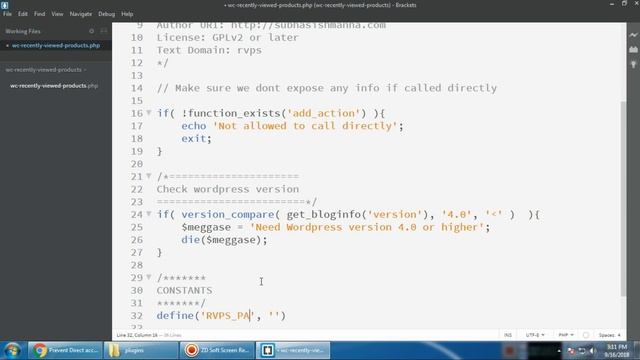Switch to ZD Soft Screen Recorder
The height and width of the screenshot is (360, 640).
(217, 350)
